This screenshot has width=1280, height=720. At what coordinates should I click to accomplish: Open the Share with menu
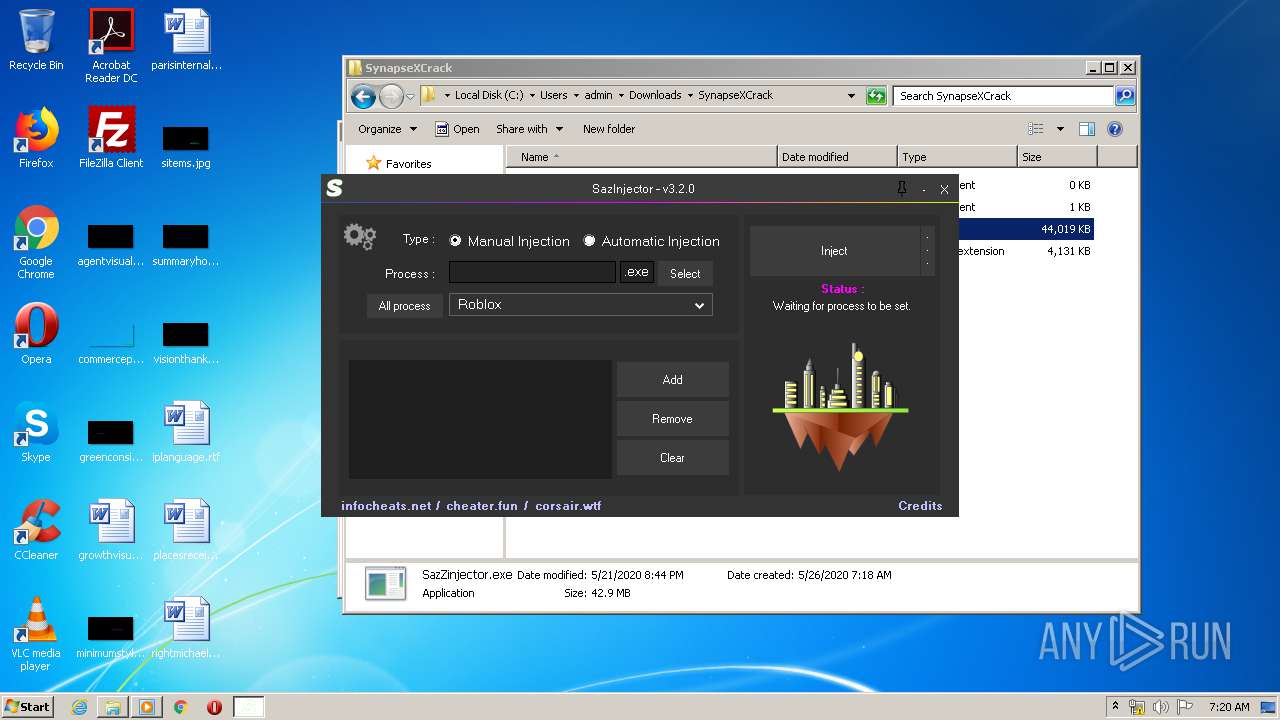pyautogui.click(x=529, y=129)
